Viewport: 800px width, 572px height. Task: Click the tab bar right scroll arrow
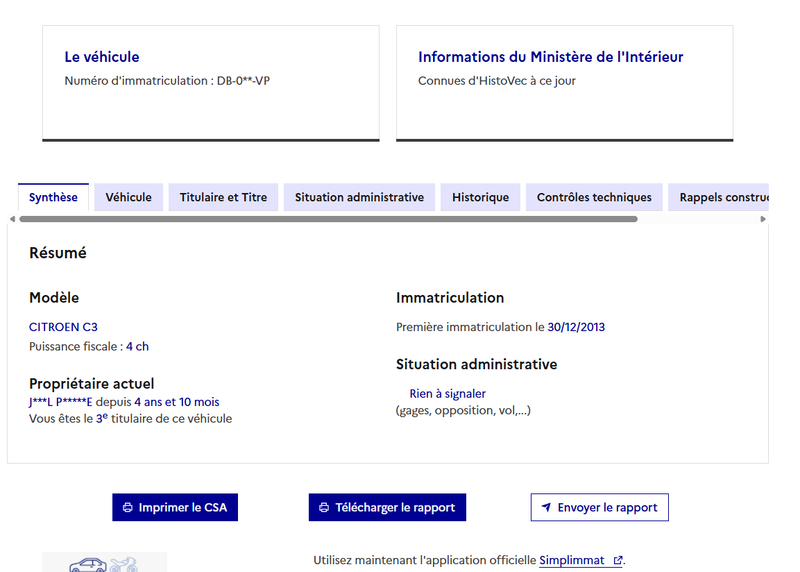click(x=763, y=219)
